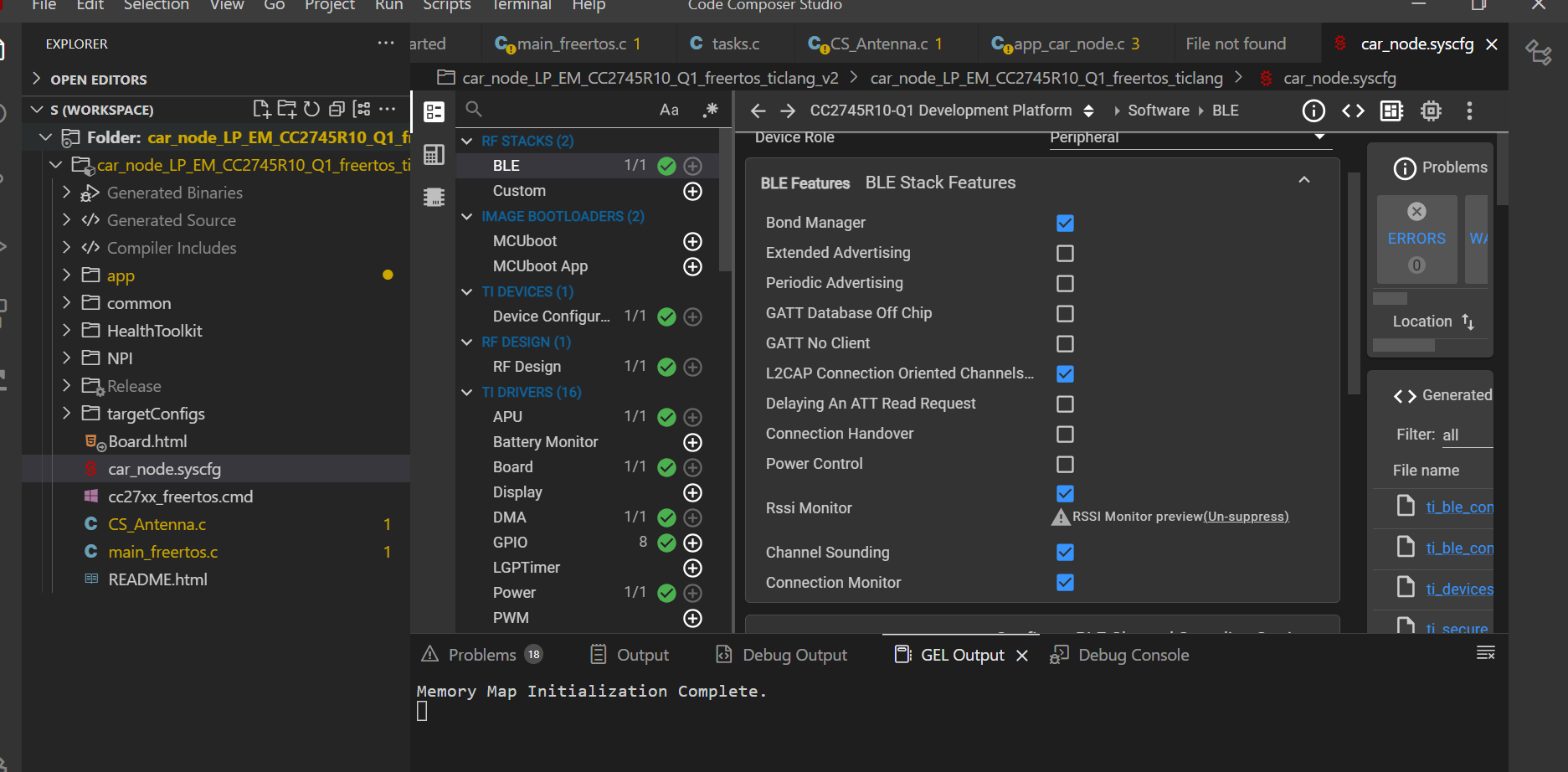Add a Battery Monitor driver instance
Image resolution: width=1568 pixels, height=772 pixels.
[x=692, y=442]
